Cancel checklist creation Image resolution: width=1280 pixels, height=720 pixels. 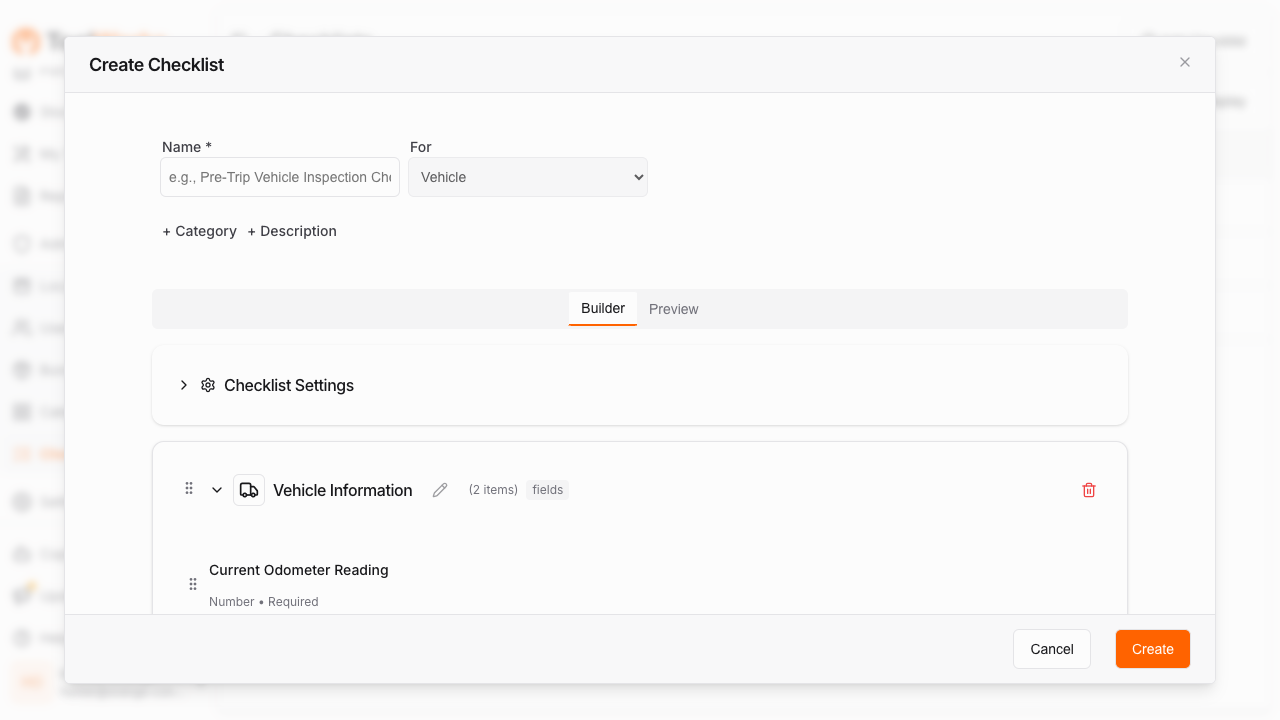point(1051,649)
